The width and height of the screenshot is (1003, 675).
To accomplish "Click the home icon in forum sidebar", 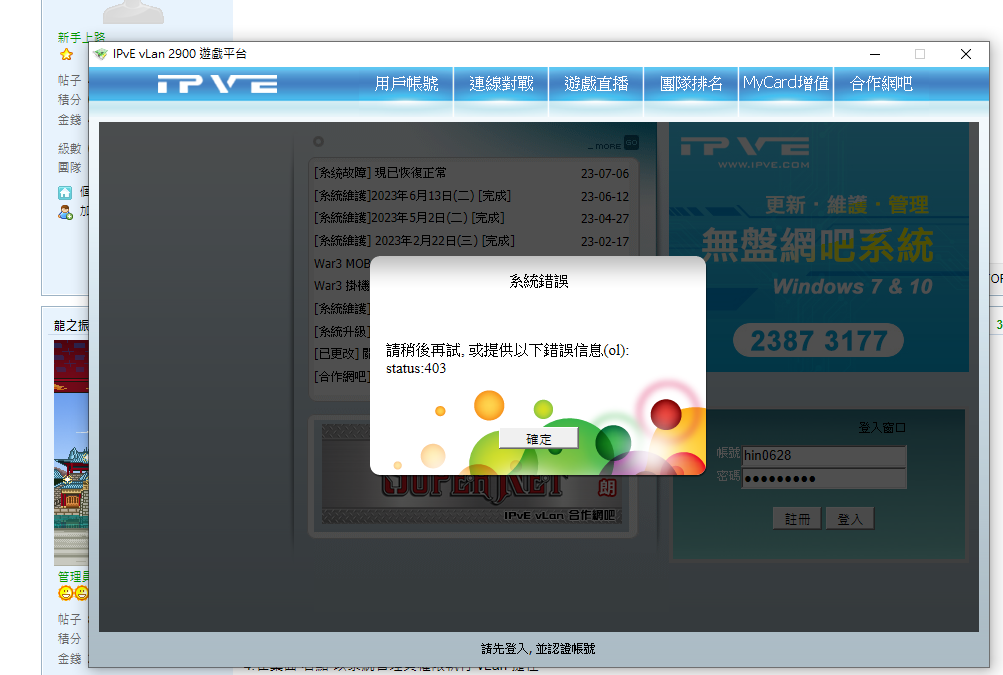I will pos(65,193).
